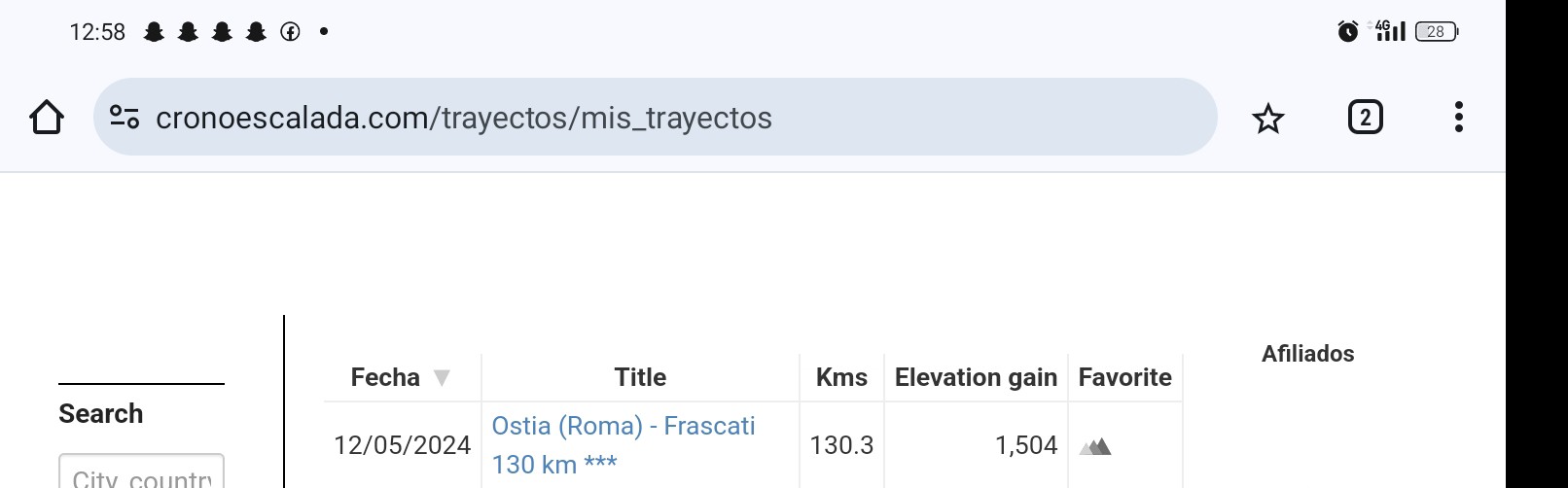
Task: Sort table by Kms column header
Action: coord(841,377)
